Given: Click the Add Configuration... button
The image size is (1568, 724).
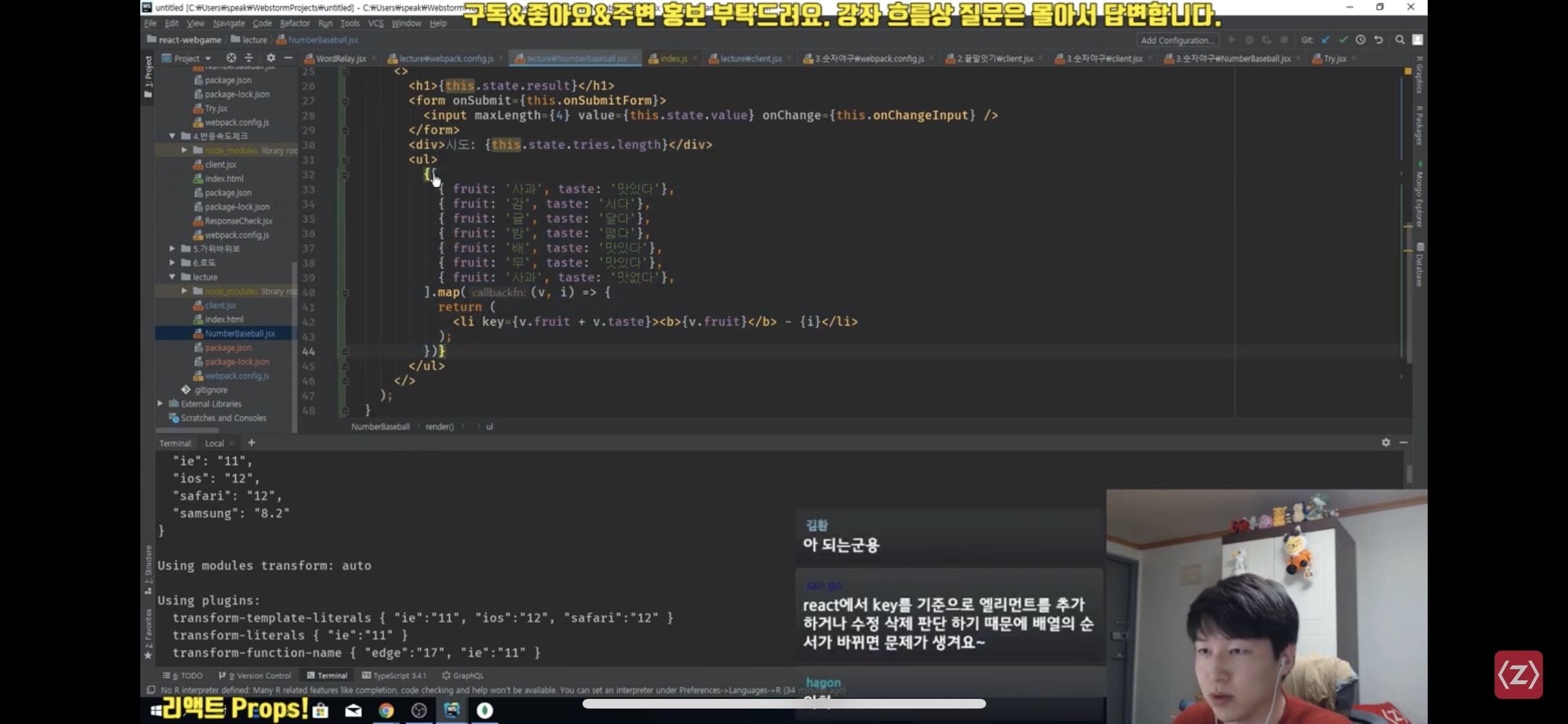Looking at the screenshot, I should [1177, 40].
